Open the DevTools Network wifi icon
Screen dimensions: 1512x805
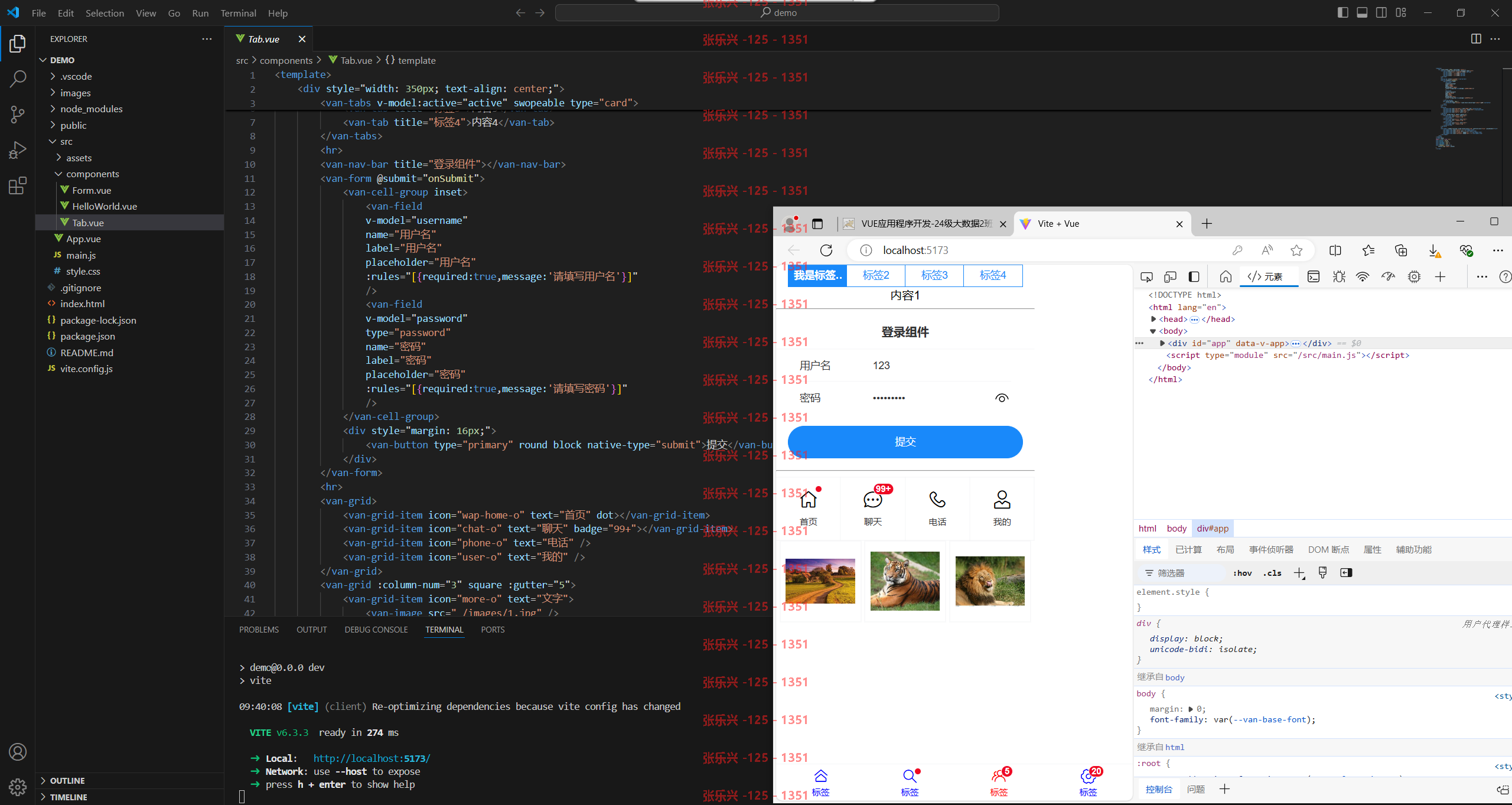(x=1363, y=276)
